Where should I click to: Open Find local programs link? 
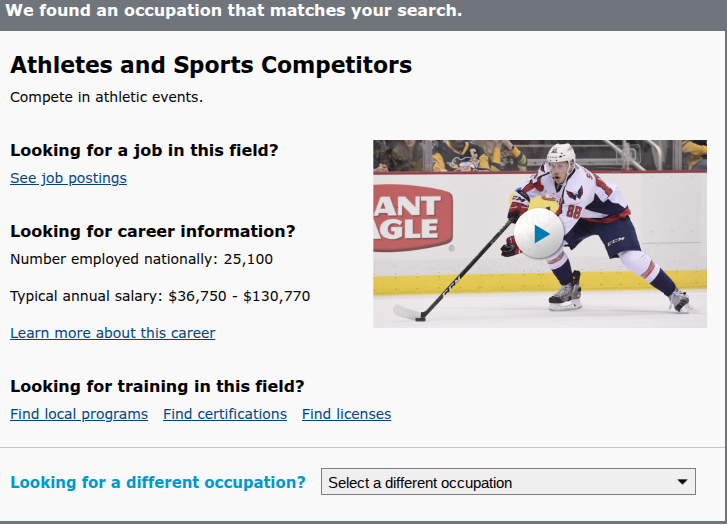coord(79,414)
